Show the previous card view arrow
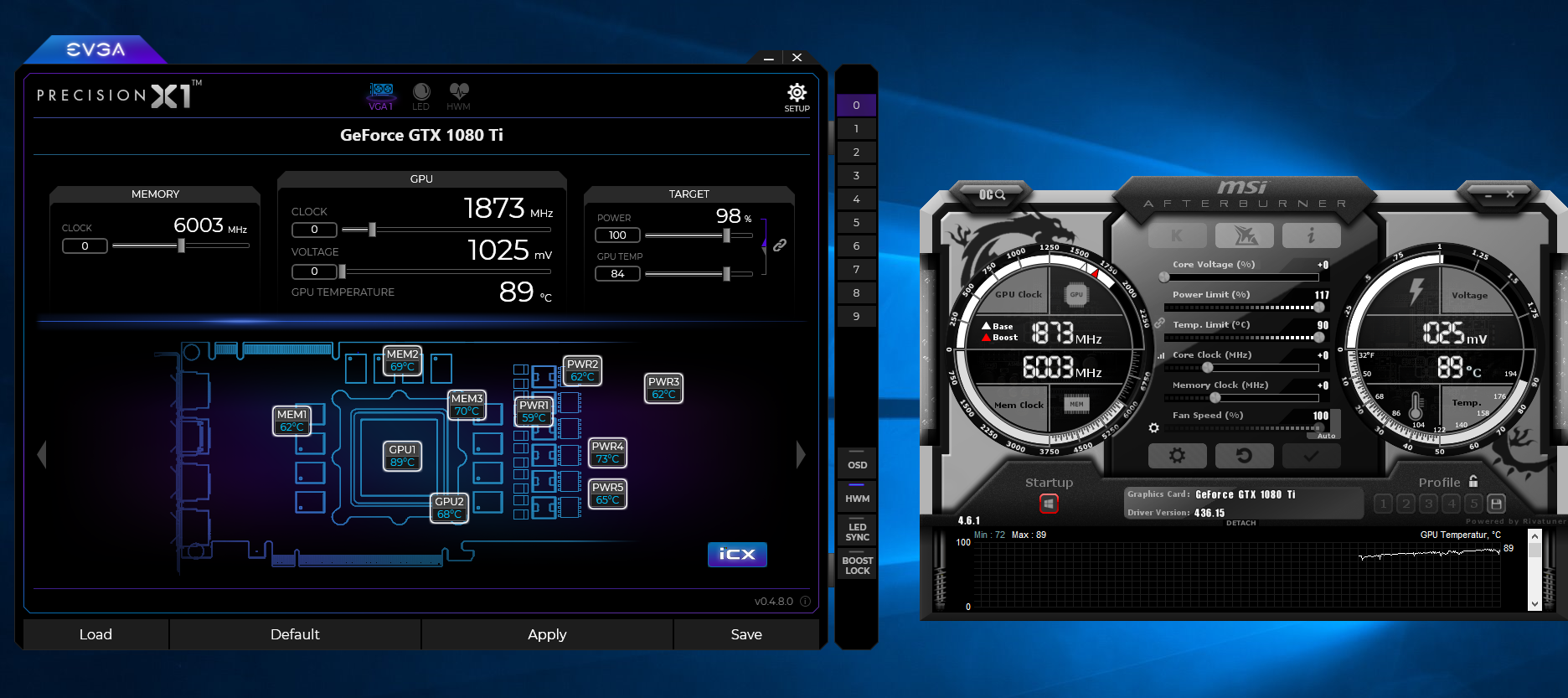The height and width of the screenshot is (698, 1568). (x=42, y=454)
